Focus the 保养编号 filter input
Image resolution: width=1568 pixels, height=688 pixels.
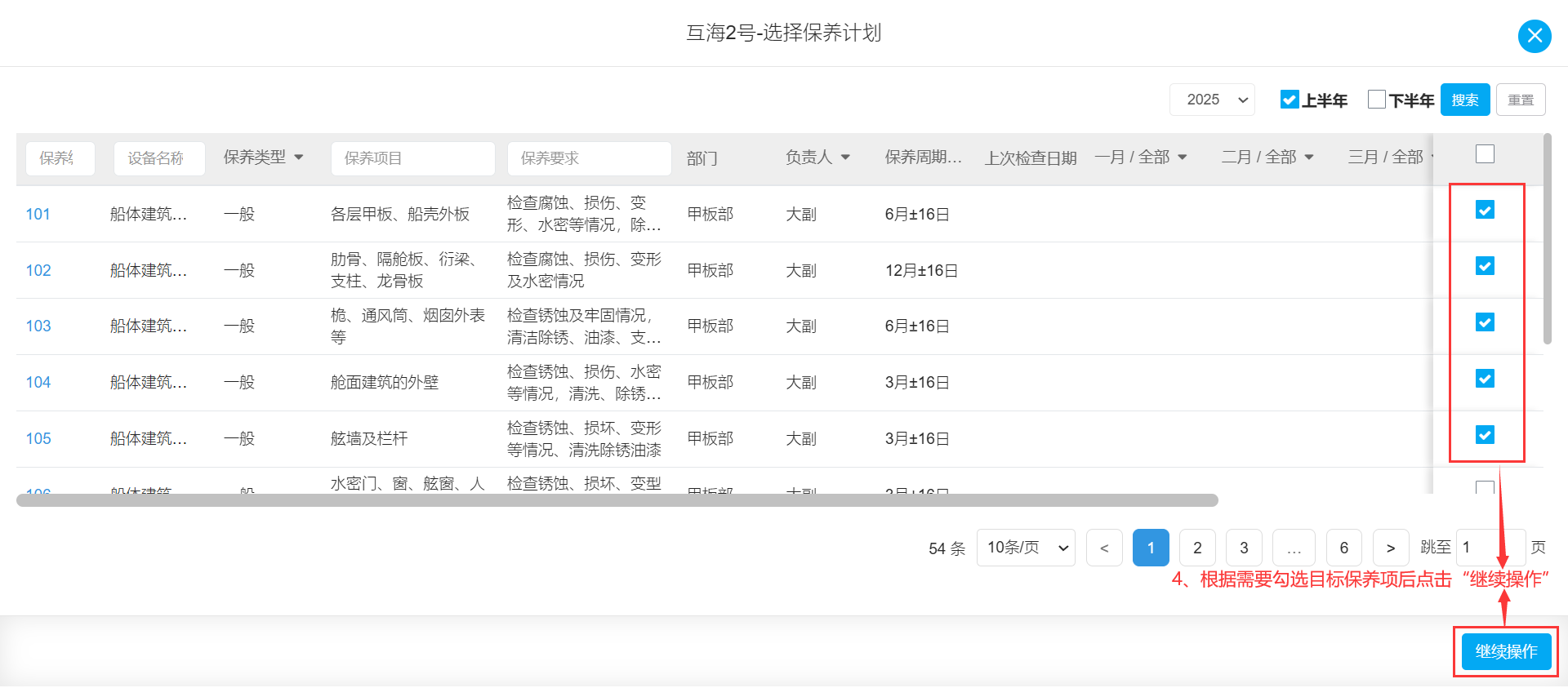click(60, 158)
